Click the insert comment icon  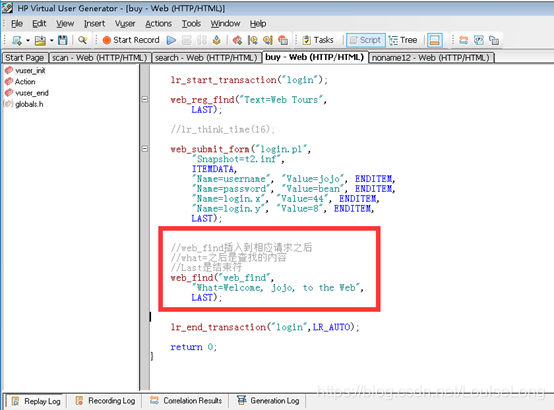coord(283,40)
